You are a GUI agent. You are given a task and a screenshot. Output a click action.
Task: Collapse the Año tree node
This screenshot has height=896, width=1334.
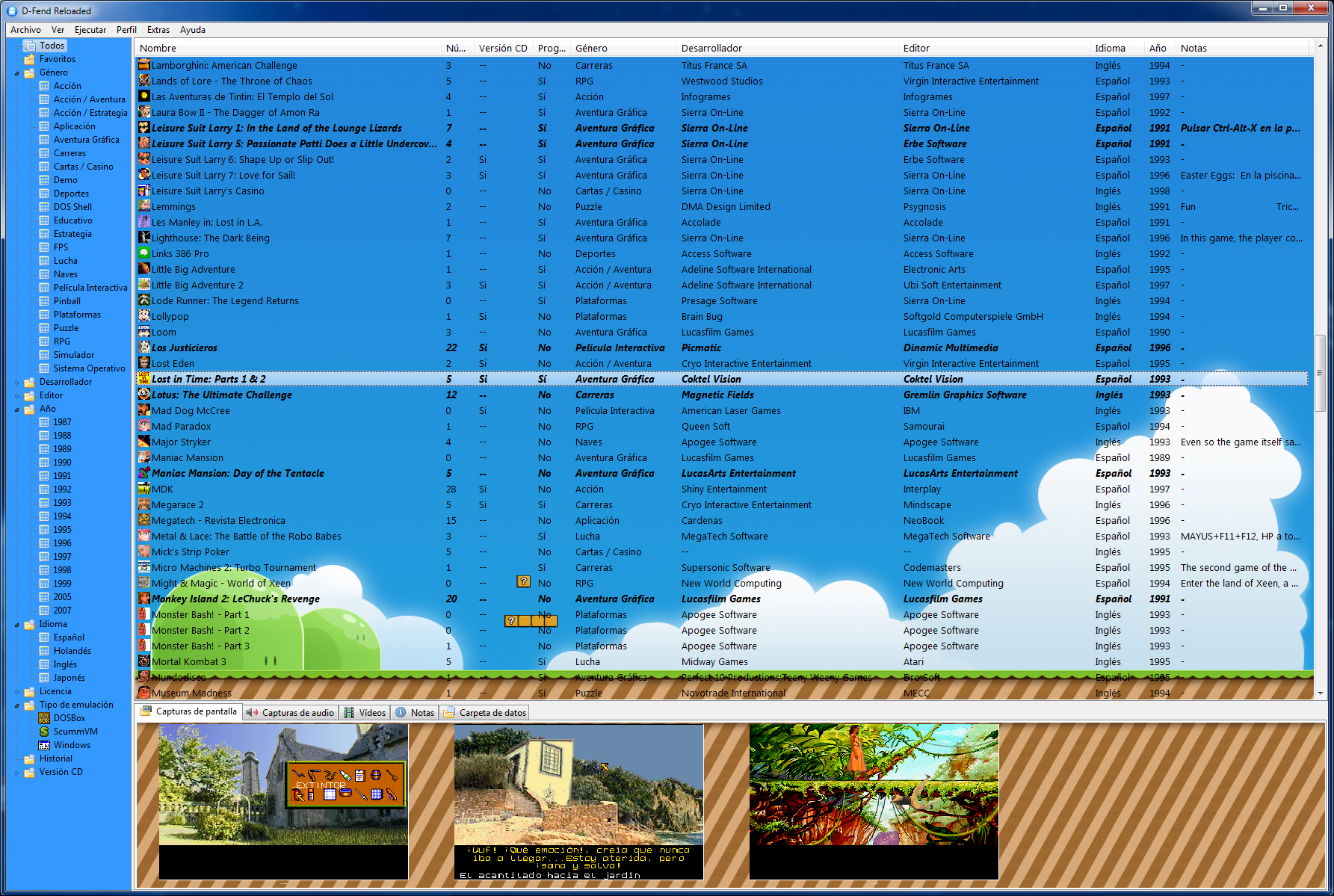16,410
